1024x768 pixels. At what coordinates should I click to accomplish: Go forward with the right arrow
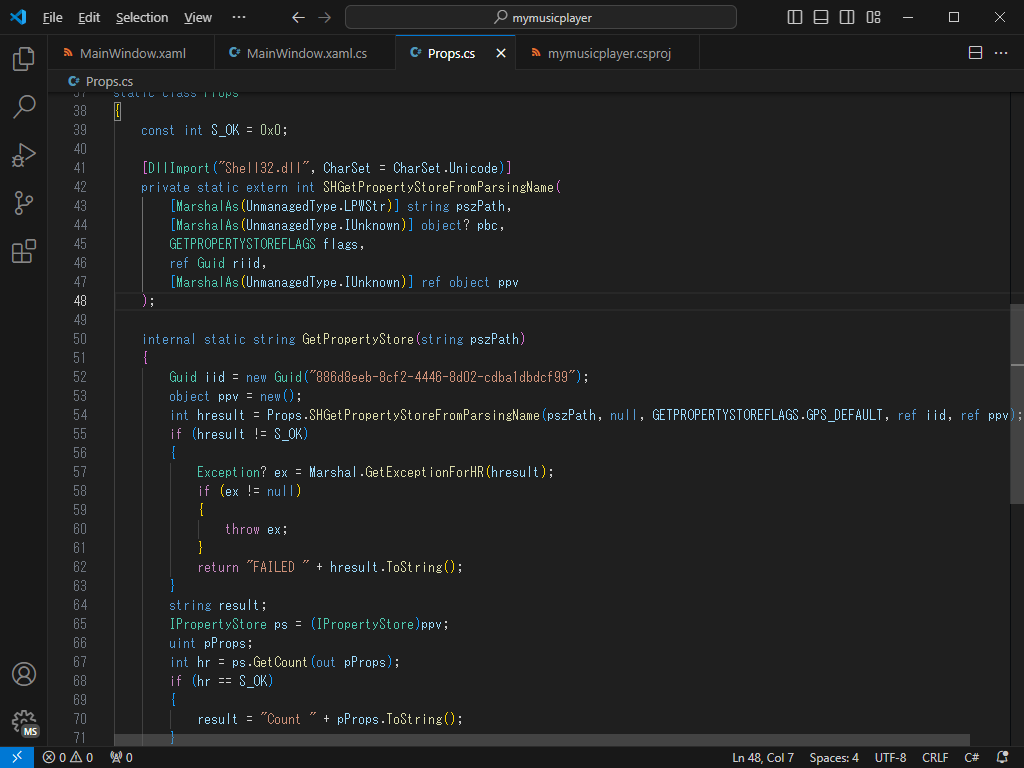coord(325,18)
